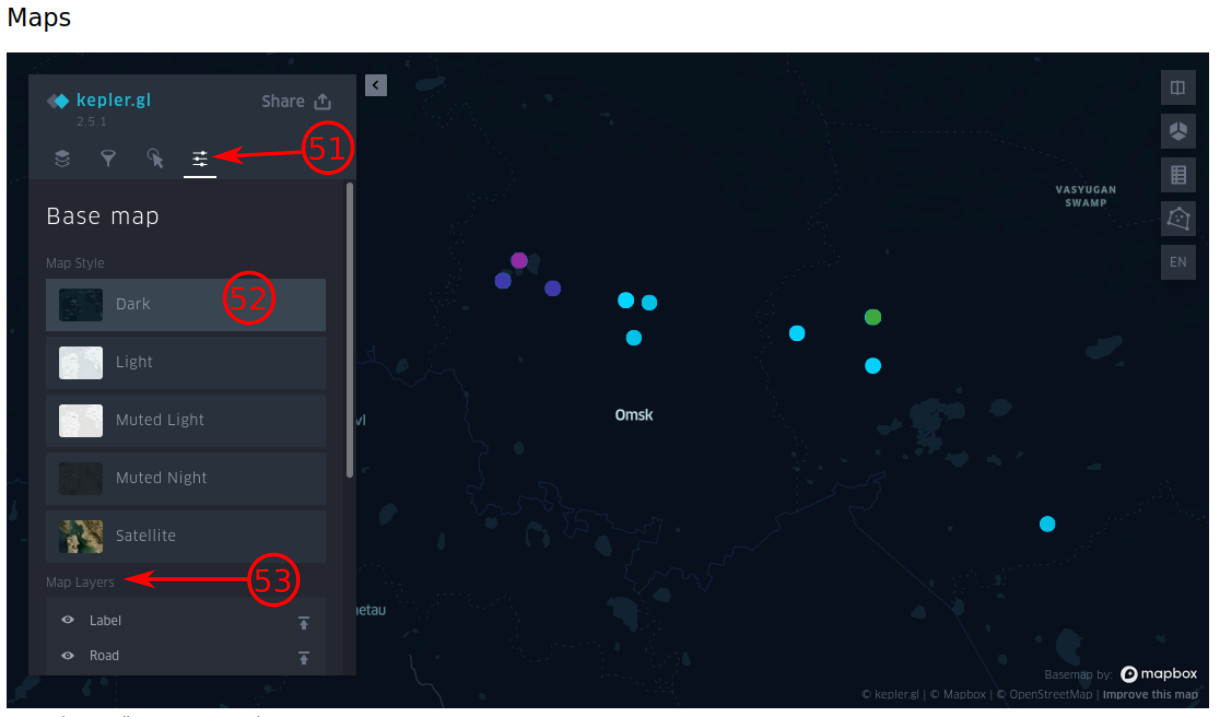1220x717 pixels.
Task: Open the Filters funnel icon
Action: [x=108, y=158]
